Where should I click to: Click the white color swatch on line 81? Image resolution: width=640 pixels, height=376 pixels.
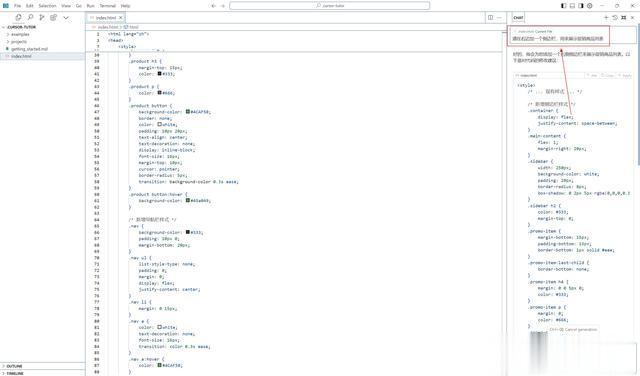(x=160, y=327)
